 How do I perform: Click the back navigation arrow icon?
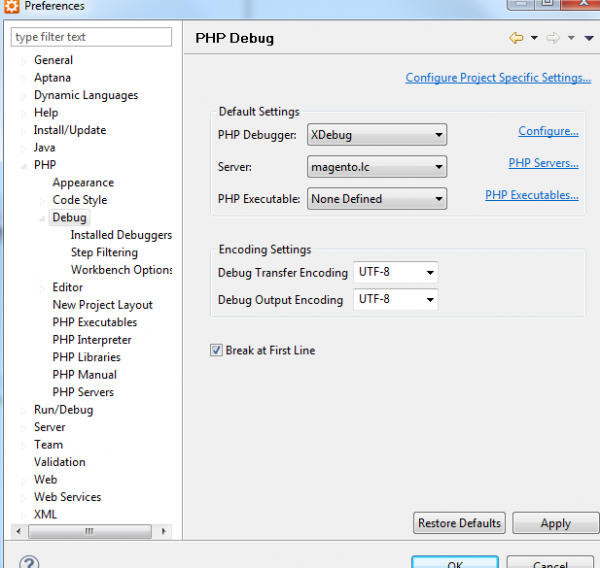516,38
